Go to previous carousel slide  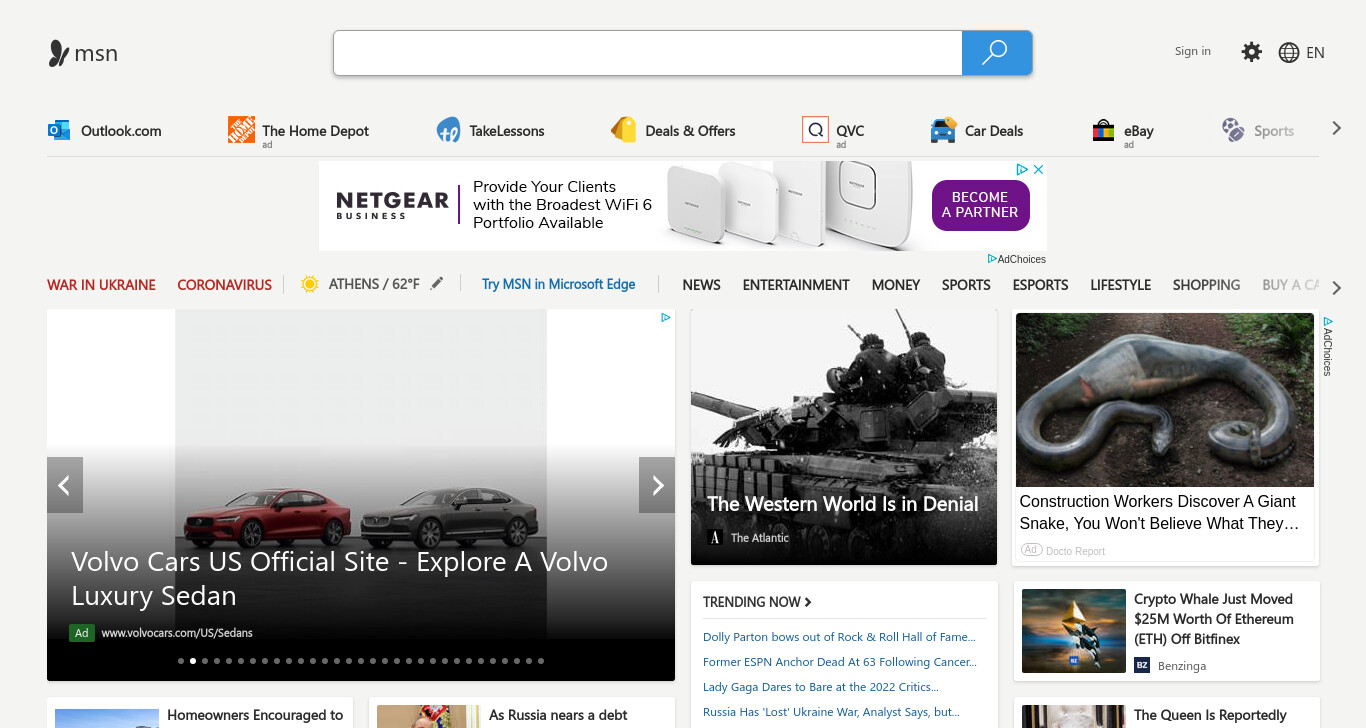tap(65, 485)
